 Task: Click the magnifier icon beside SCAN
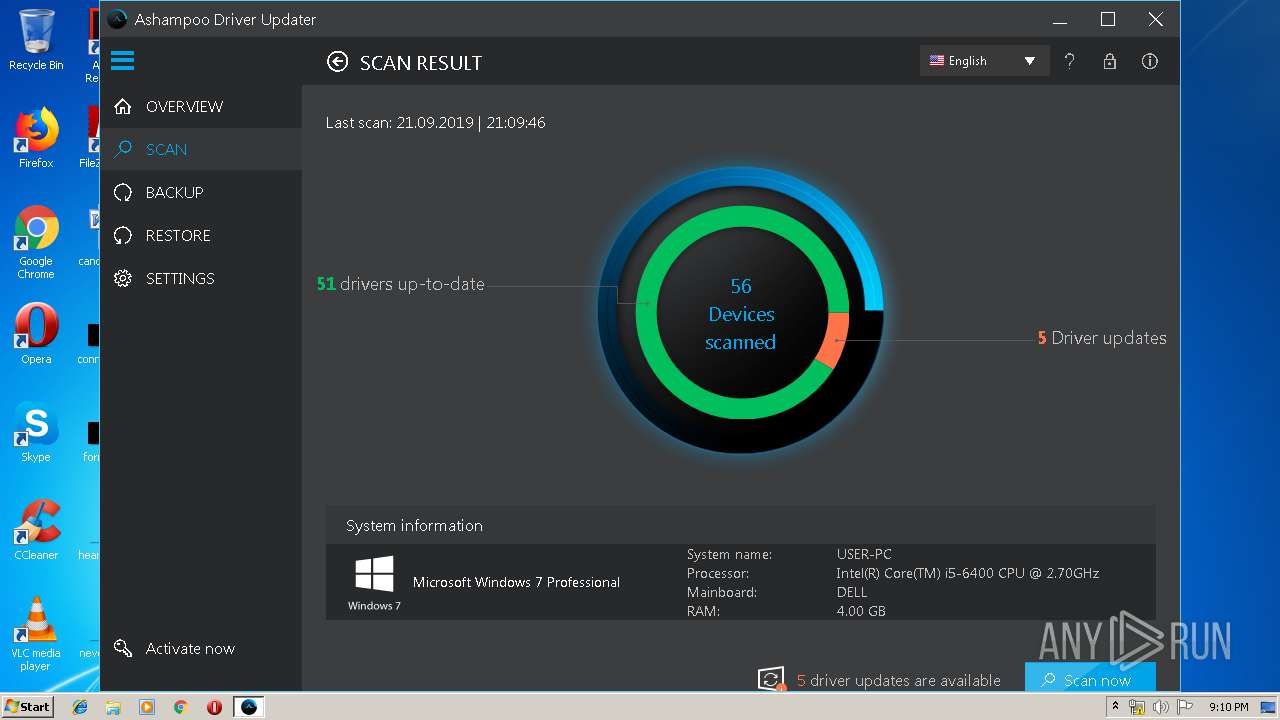point(123,149)
